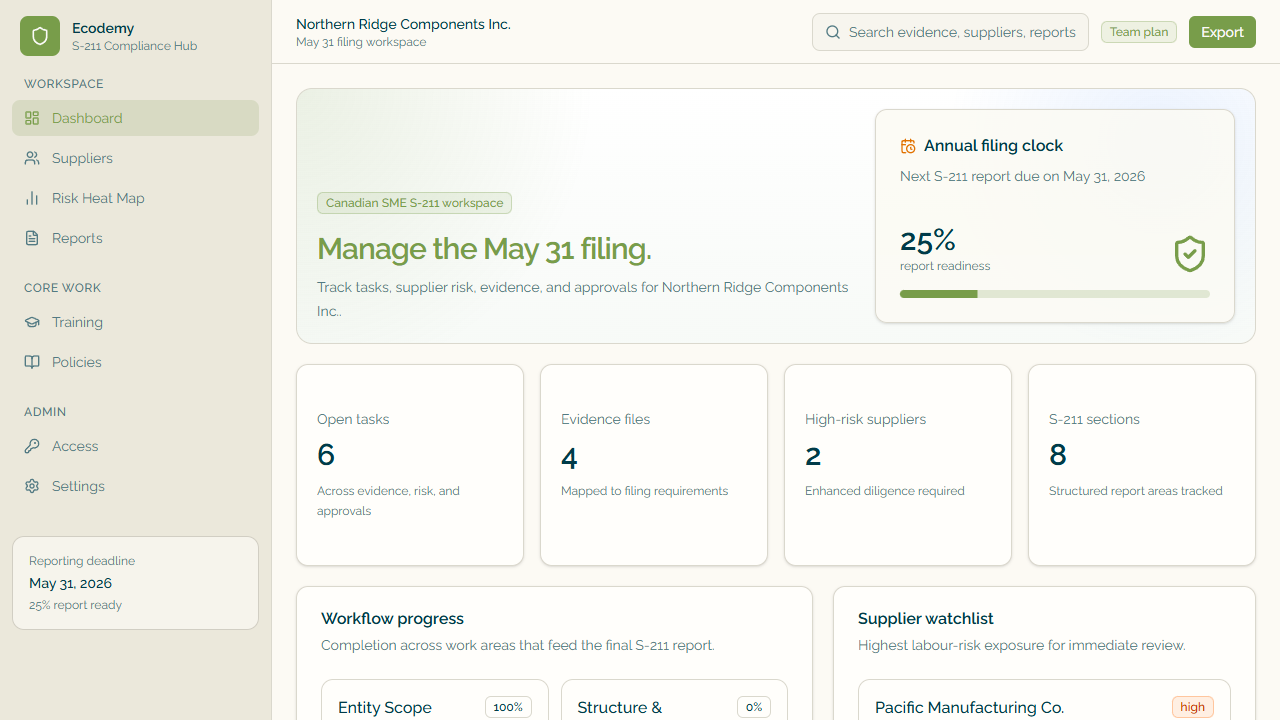The height and width of the screenshot is (720, 1280).
Task: Open the S-211 sections summary card
Action: pyautogui.click(x=1142, y=465)
